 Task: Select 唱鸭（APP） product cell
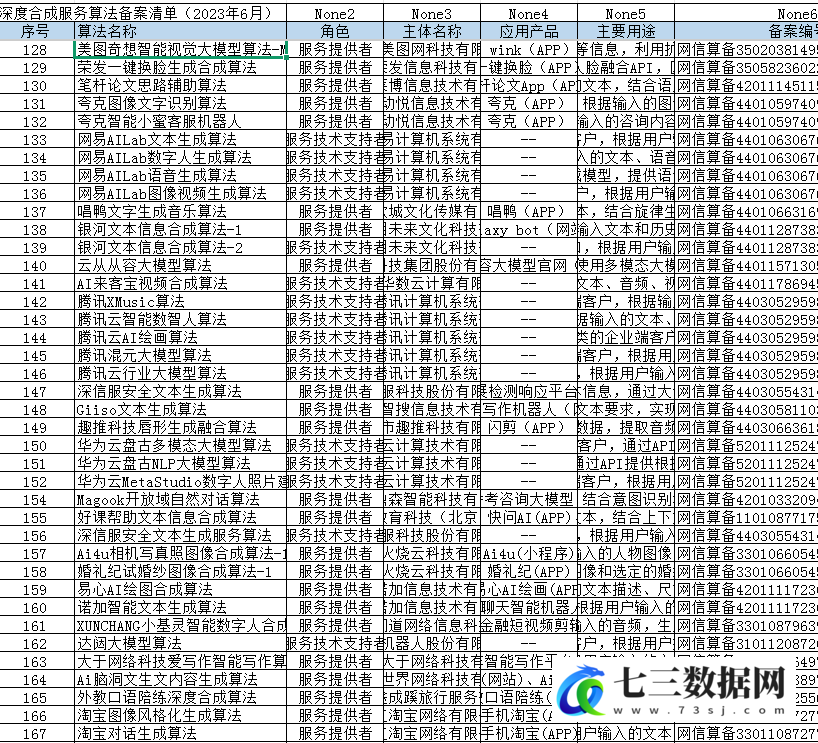(x=529, y=212)
